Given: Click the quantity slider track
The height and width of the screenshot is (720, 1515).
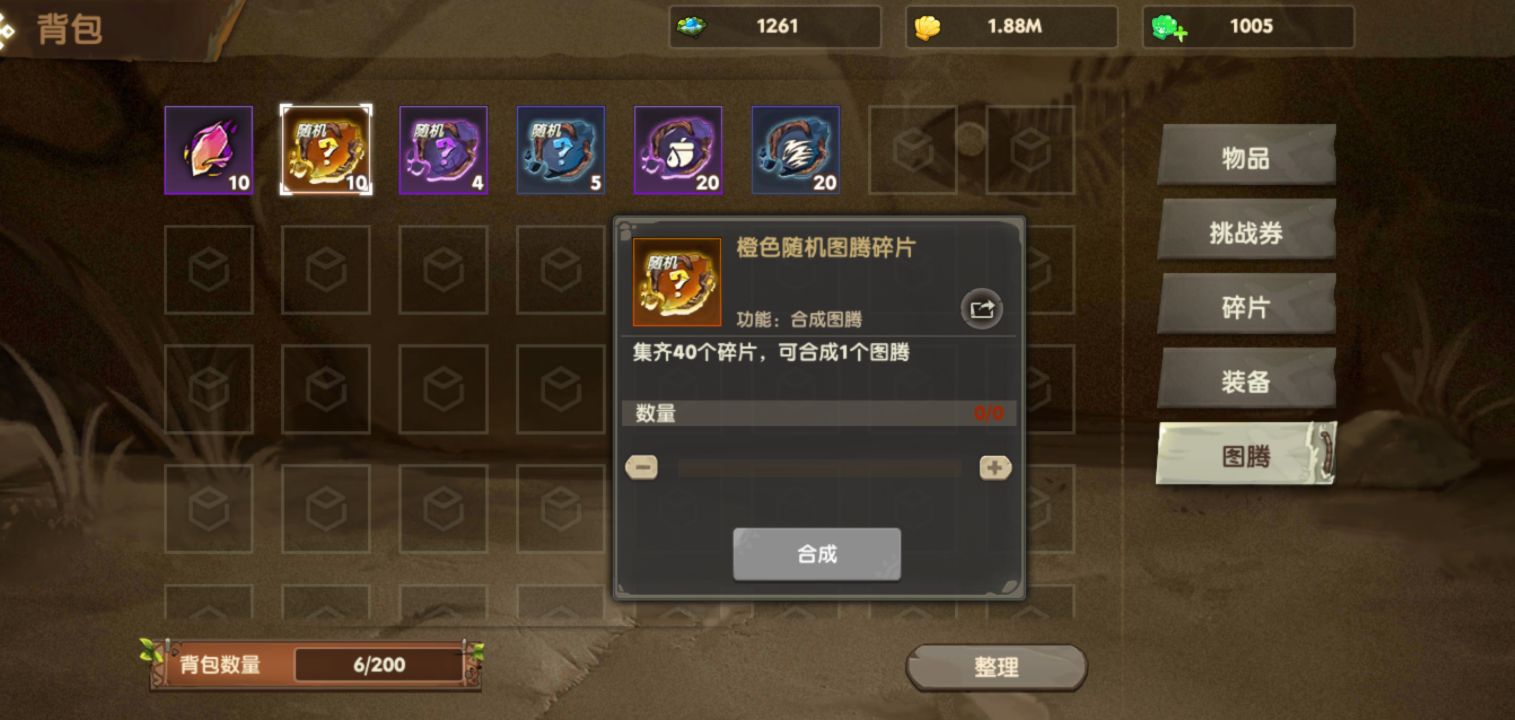Looking at the screenshot, I should [819, 467].
